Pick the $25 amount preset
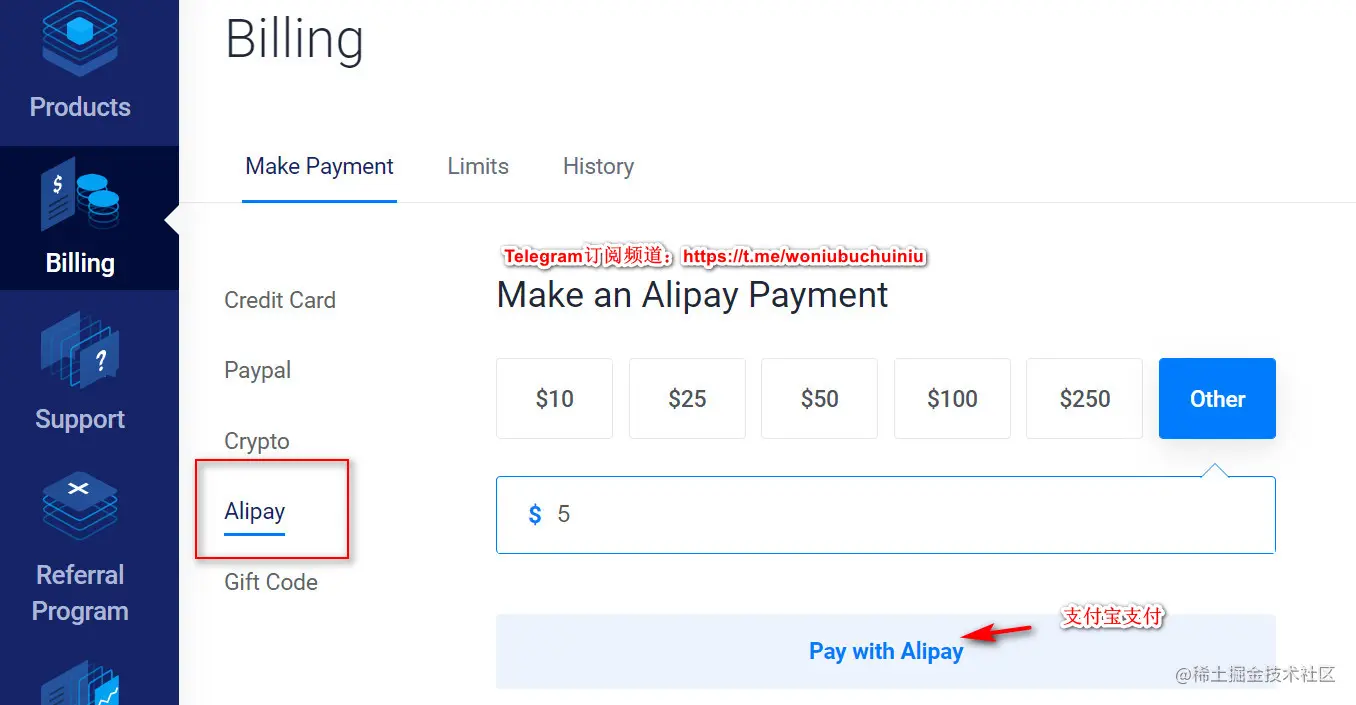This screenshot has width=1356, height=705. click(x=687, y=398)
